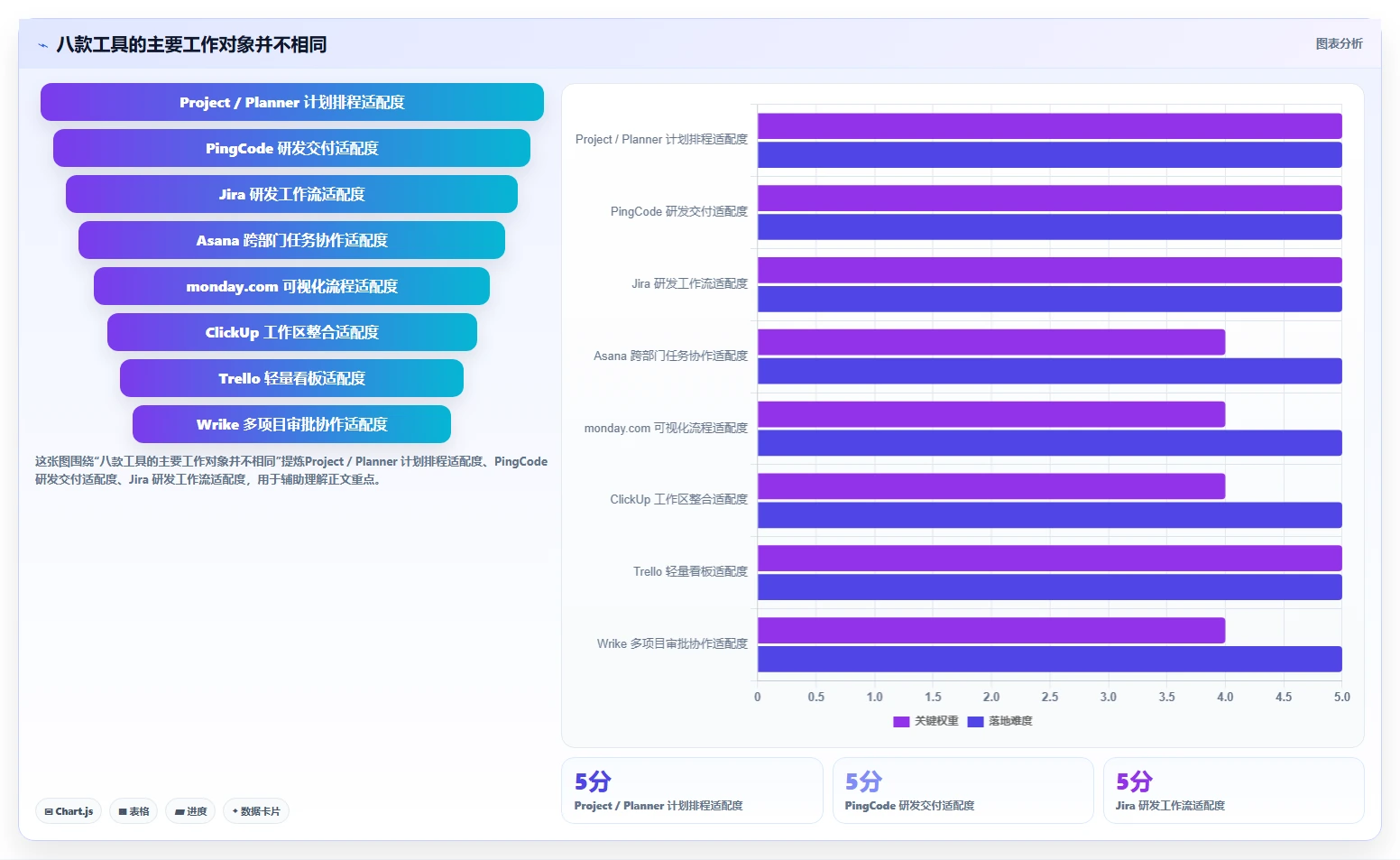Select the blue 落地难度 bar for ClickUp
The height and width of the screenshot is (860, 1400).
tap(1050, 515)
